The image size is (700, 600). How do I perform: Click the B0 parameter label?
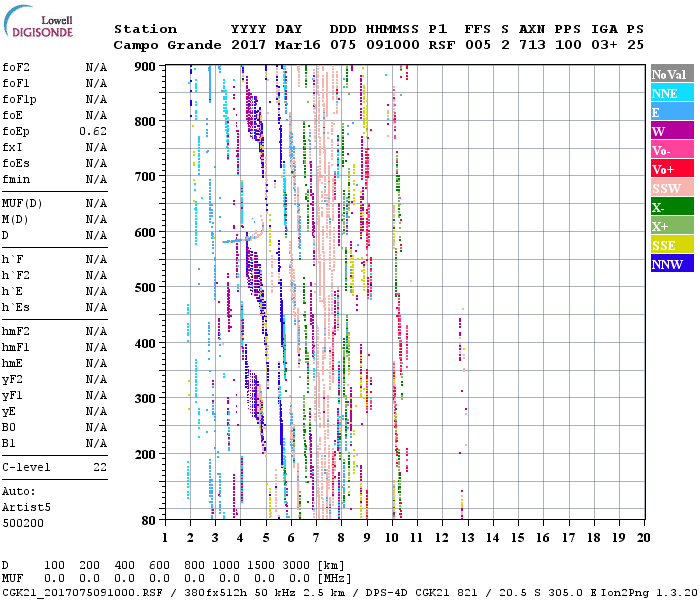pos(9,428)
